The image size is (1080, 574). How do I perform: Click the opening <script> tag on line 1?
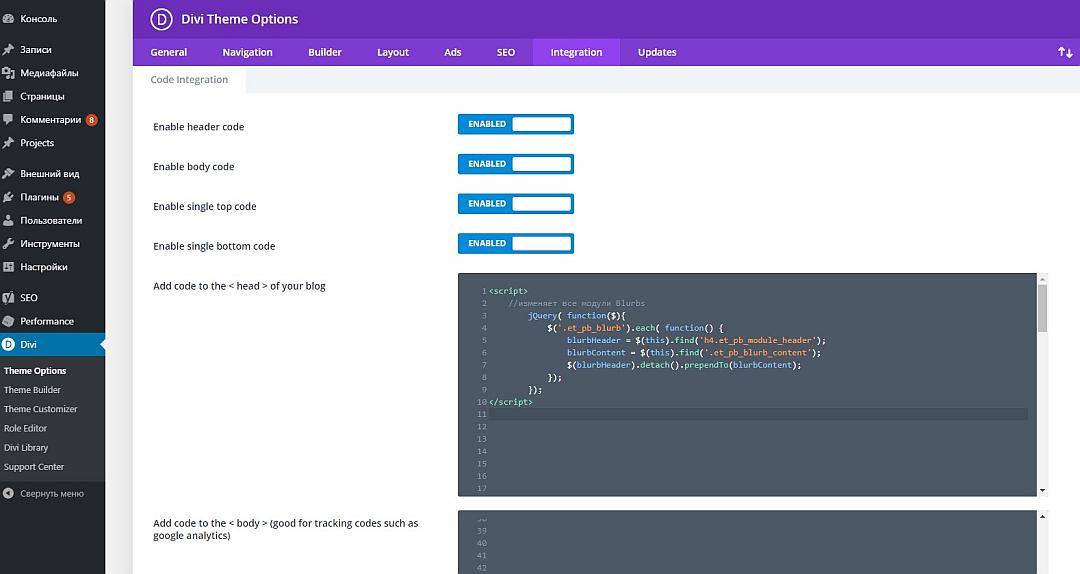[x=508, y=291]
